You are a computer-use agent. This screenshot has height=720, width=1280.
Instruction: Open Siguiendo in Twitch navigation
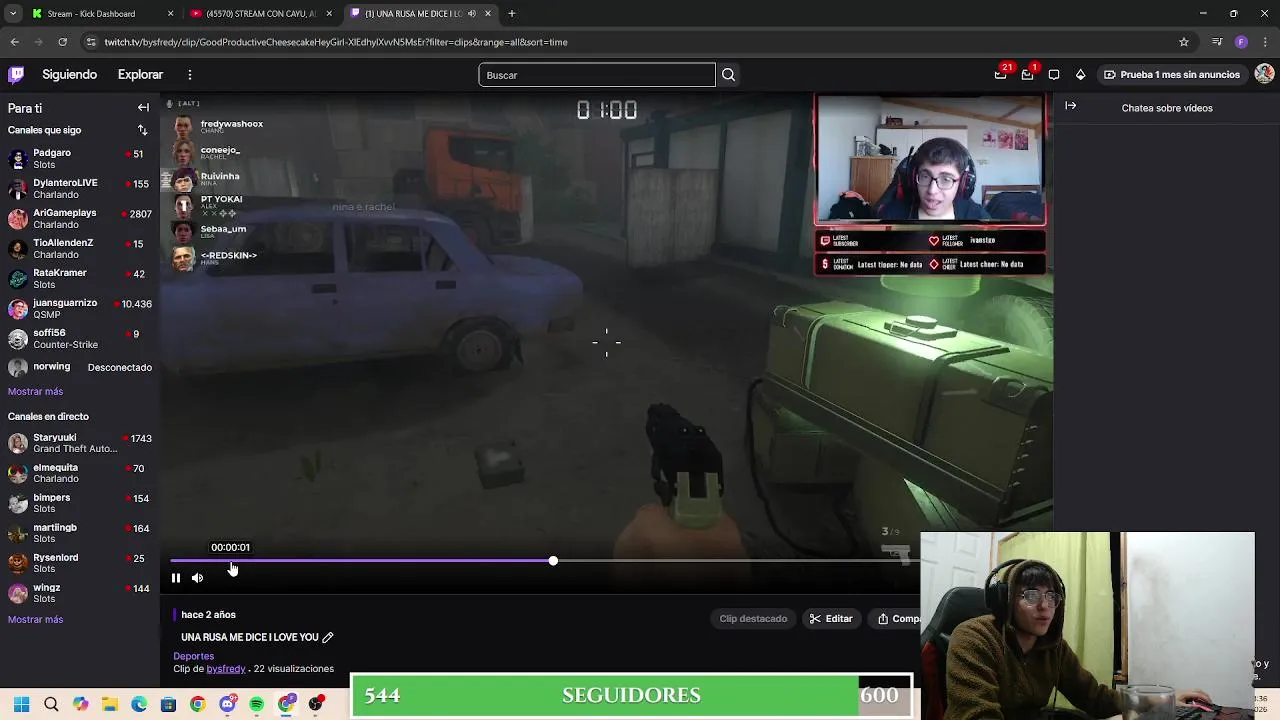click(x=70, y=74)
